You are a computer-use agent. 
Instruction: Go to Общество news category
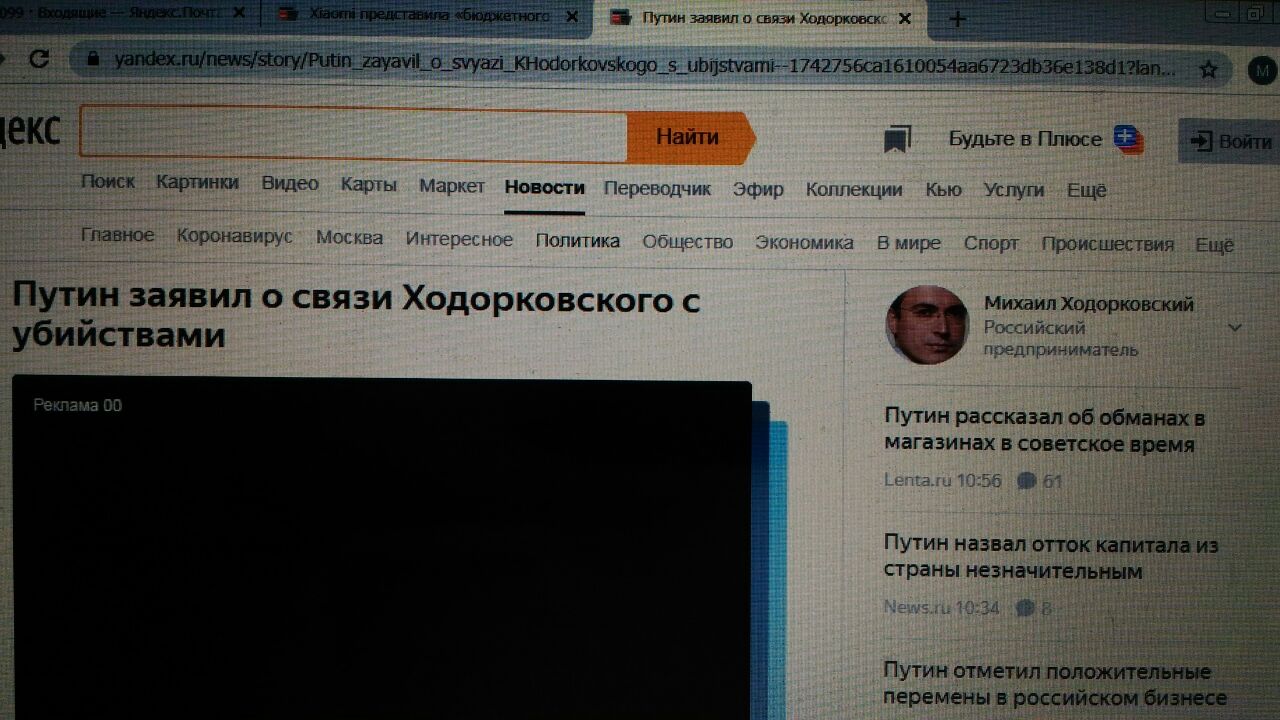688,241
